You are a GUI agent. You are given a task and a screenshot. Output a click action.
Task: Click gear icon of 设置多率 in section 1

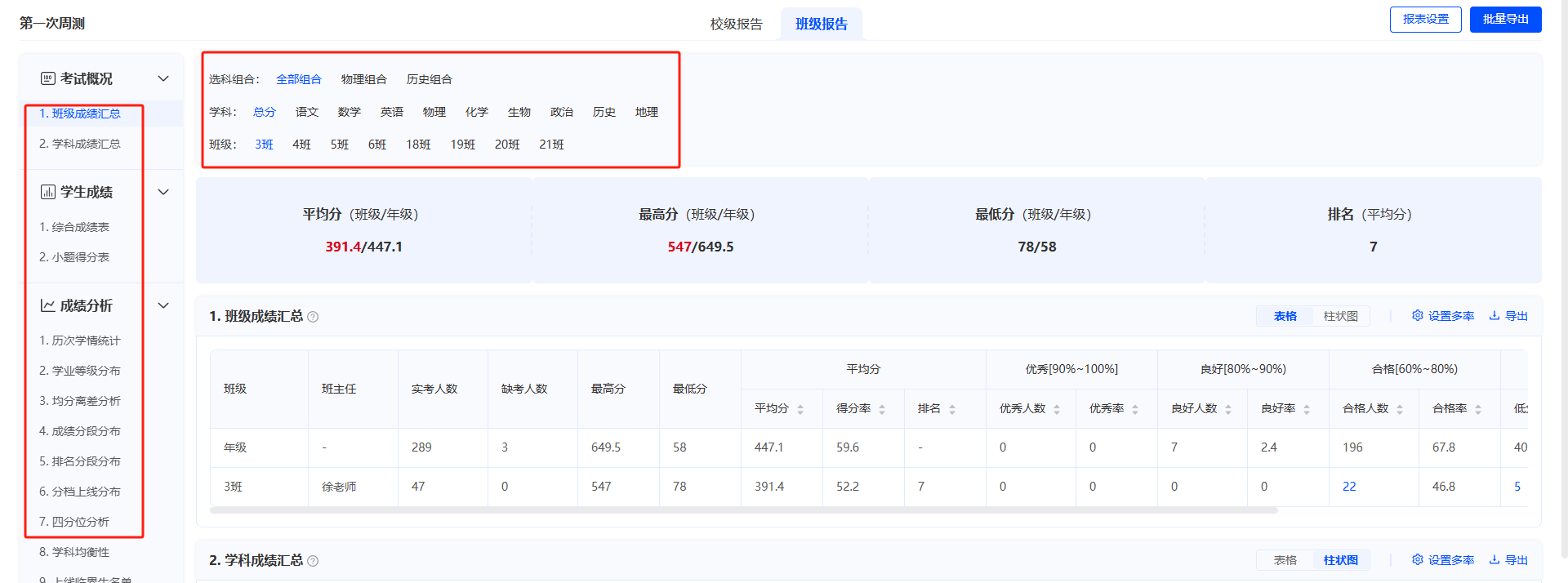click(1418, 315)
